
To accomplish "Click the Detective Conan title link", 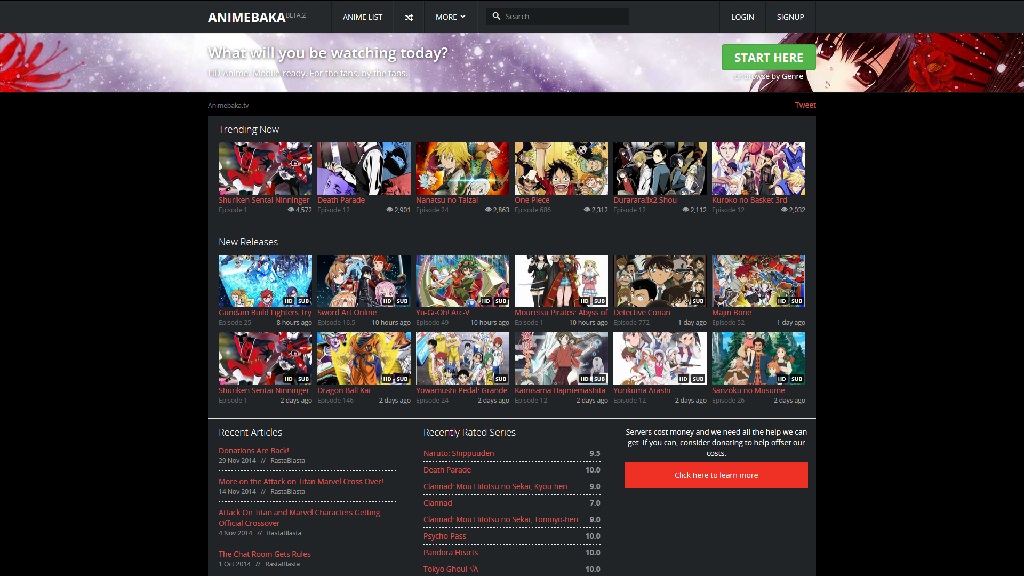I will click(642, 313).
